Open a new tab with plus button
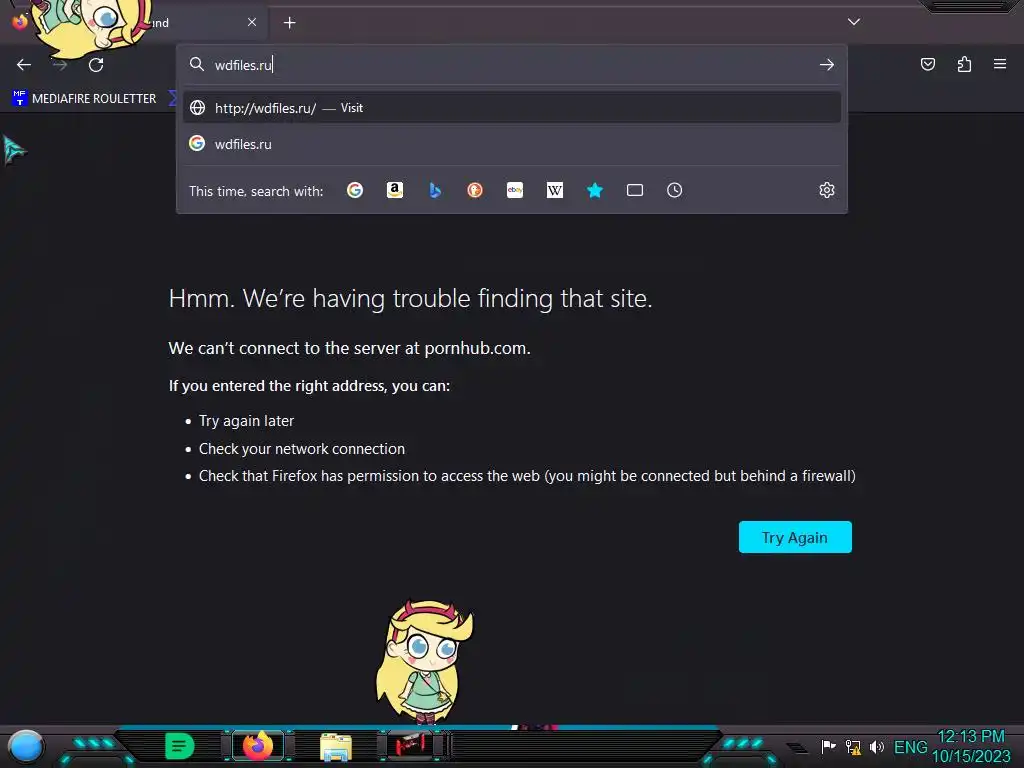The image size is (1024, 768). (289, 23)
